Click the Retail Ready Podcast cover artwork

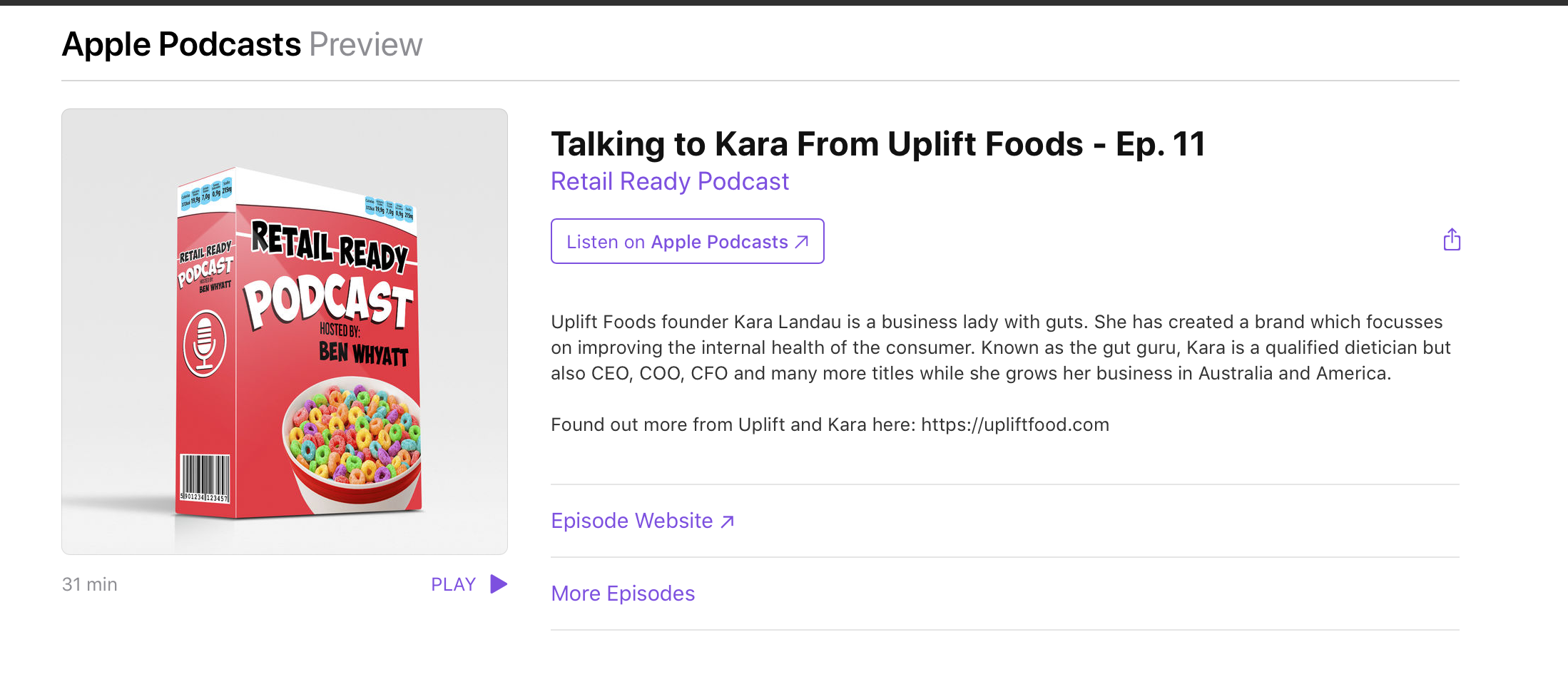[285, 332]
